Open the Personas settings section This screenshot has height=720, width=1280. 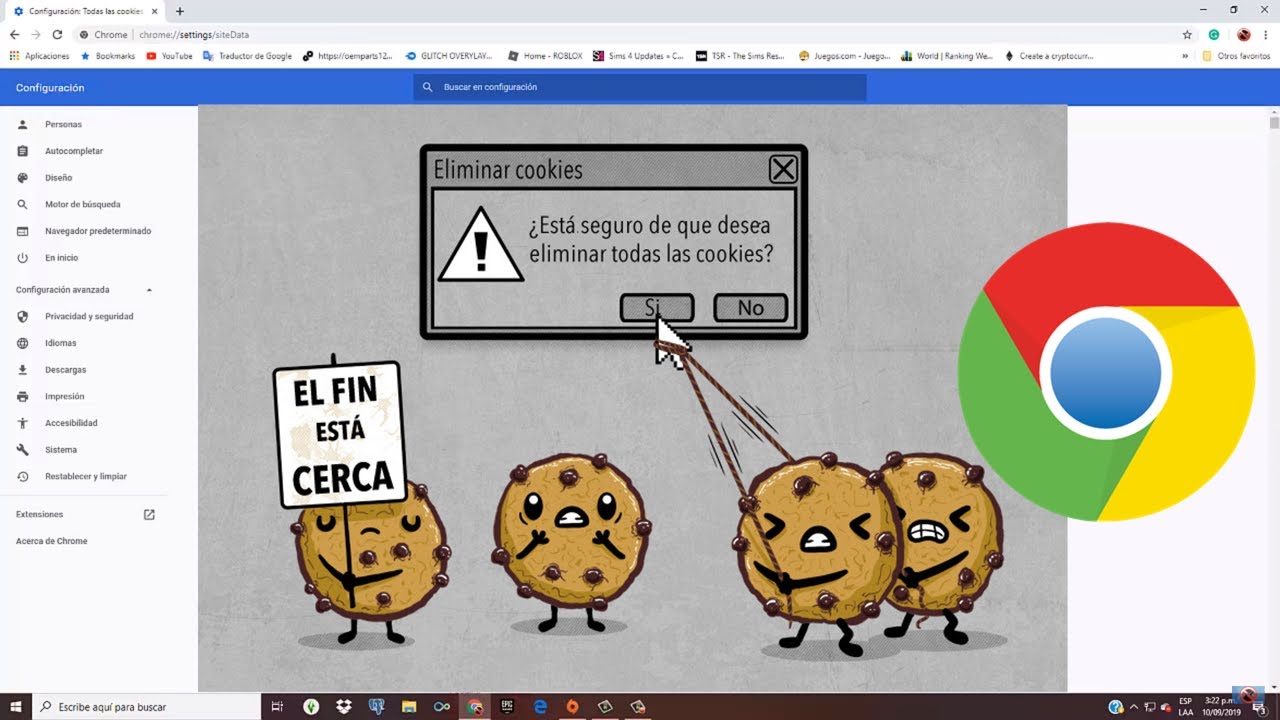click(63, 124)
